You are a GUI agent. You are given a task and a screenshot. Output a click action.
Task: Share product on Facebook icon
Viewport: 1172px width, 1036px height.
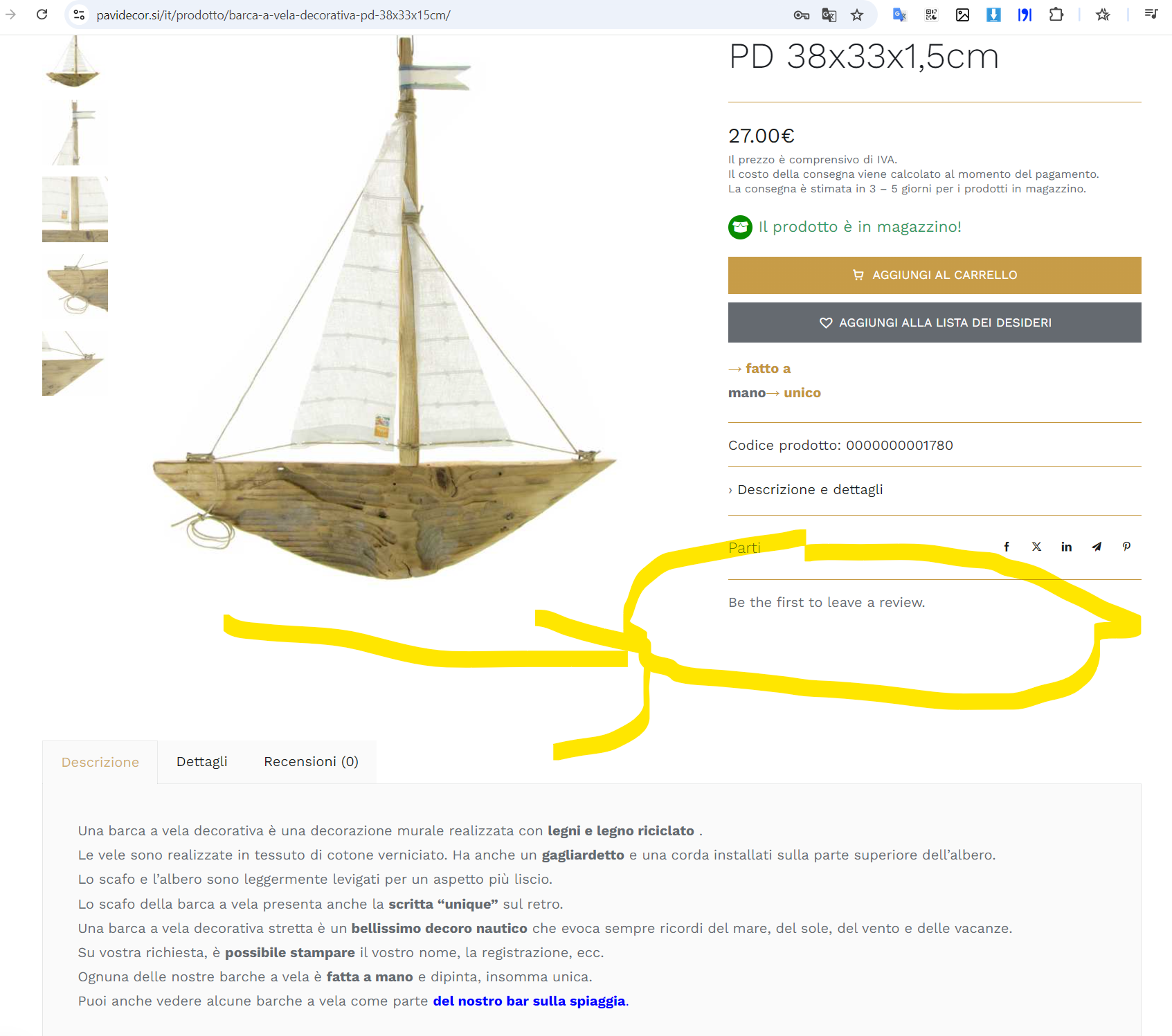pos(1007,547)
